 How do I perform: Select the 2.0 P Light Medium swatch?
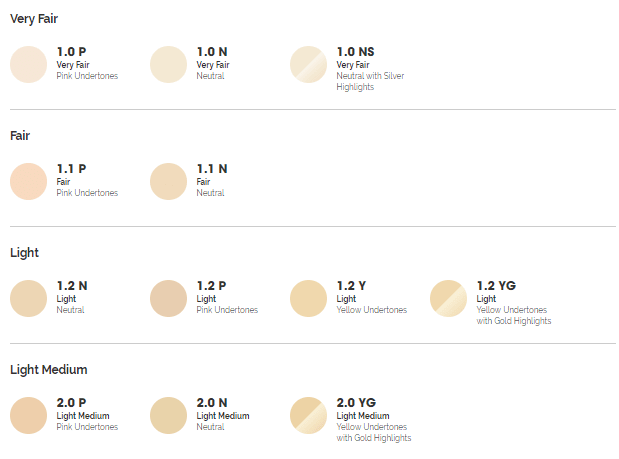[x=28, y=415]
